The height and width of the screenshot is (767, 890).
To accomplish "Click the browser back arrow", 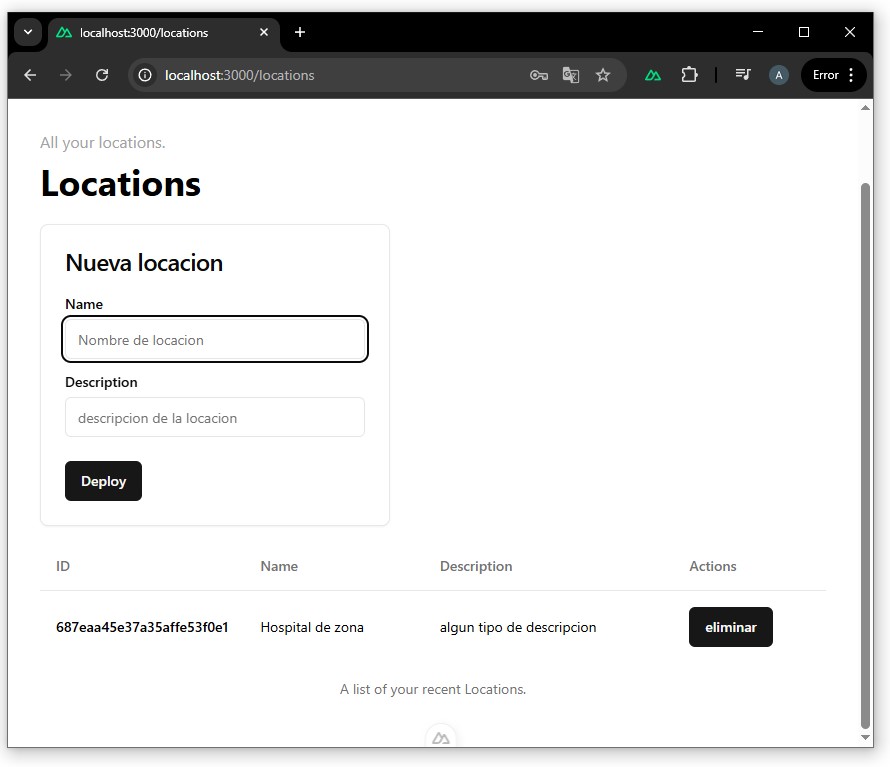I will click(x=30, y=75).
